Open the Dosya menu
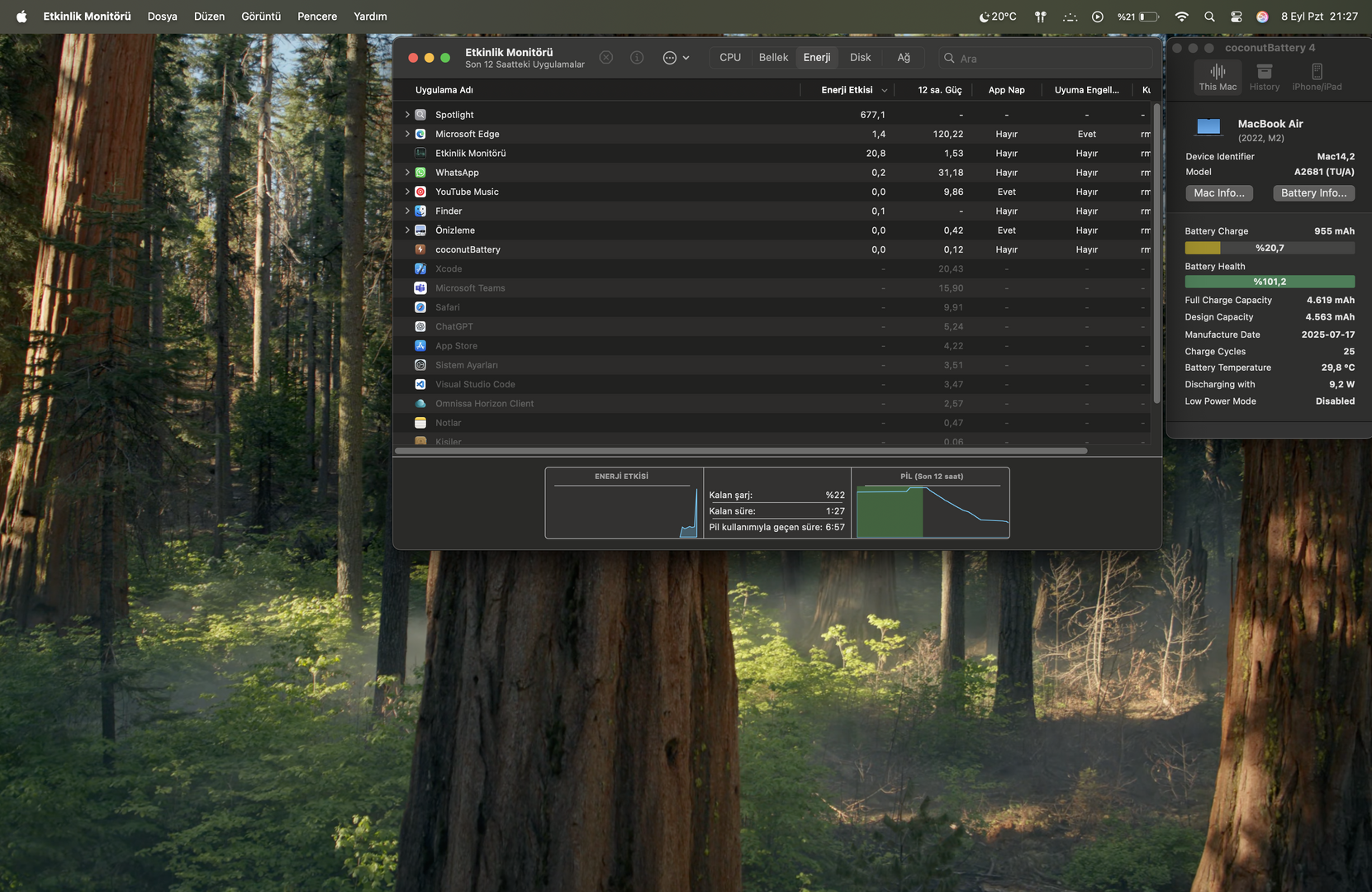This screenshot has width=1372, height=892. coord(163,17)
